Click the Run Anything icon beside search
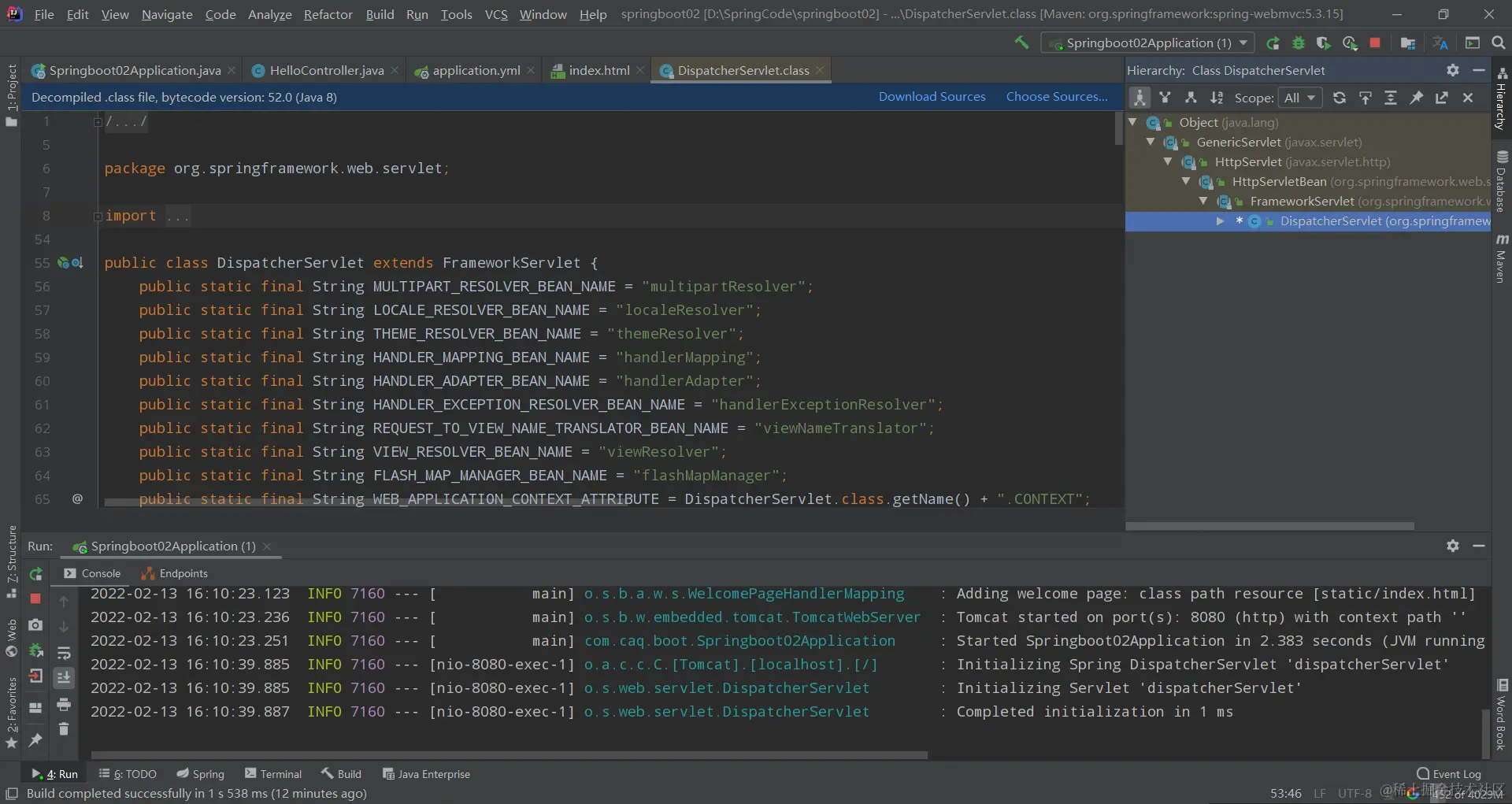 pos(1473,43)
